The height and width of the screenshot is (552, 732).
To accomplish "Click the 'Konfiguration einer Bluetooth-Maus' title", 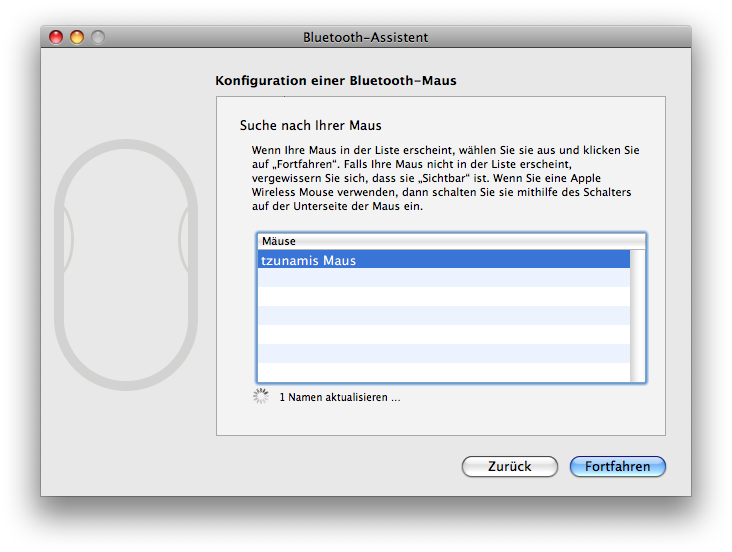I will pos(336,80).
